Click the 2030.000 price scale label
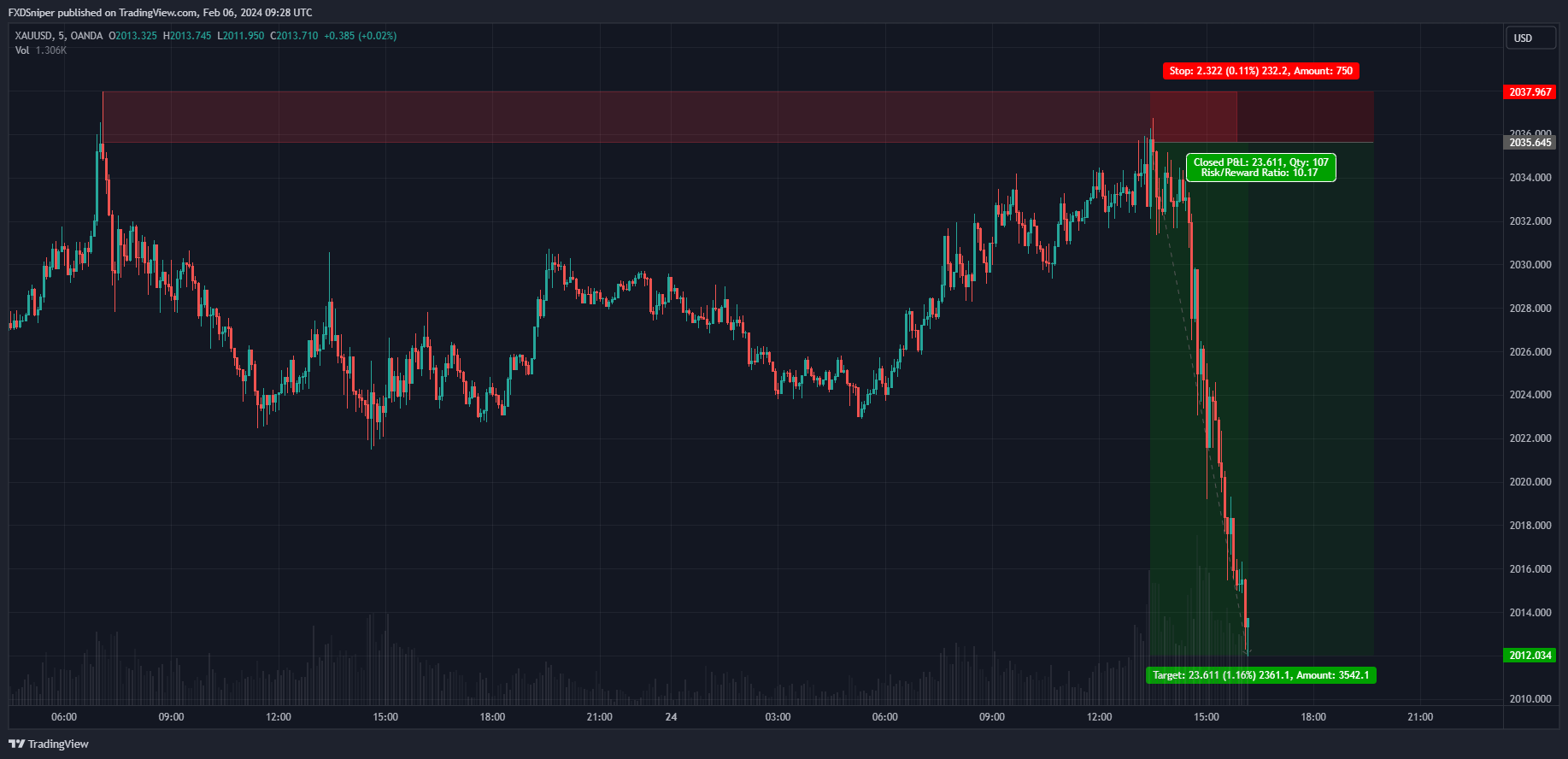The image size is (1568, 759). tap(1530, 265)
